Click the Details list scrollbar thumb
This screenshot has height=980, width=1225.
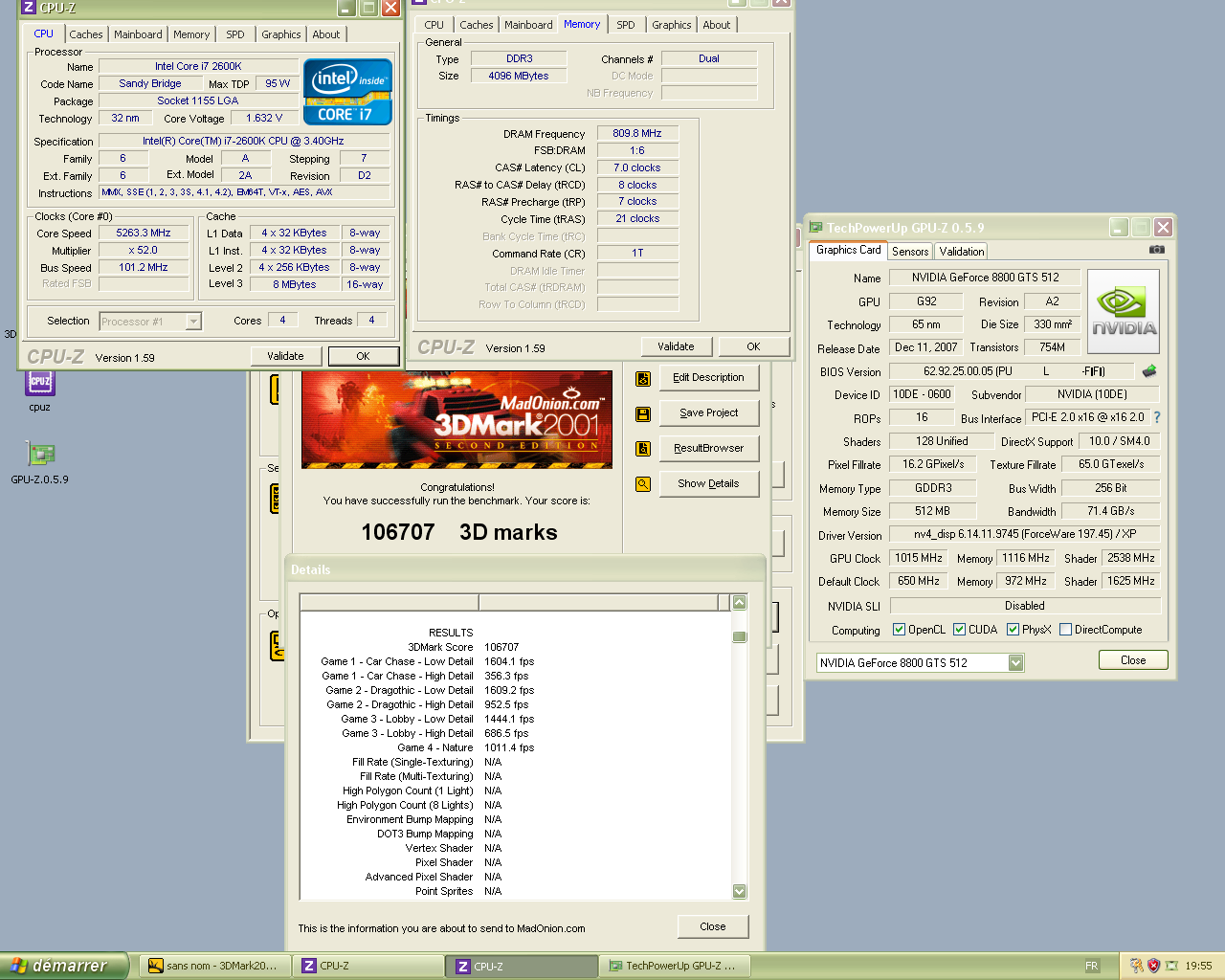[x=739, y=636]
